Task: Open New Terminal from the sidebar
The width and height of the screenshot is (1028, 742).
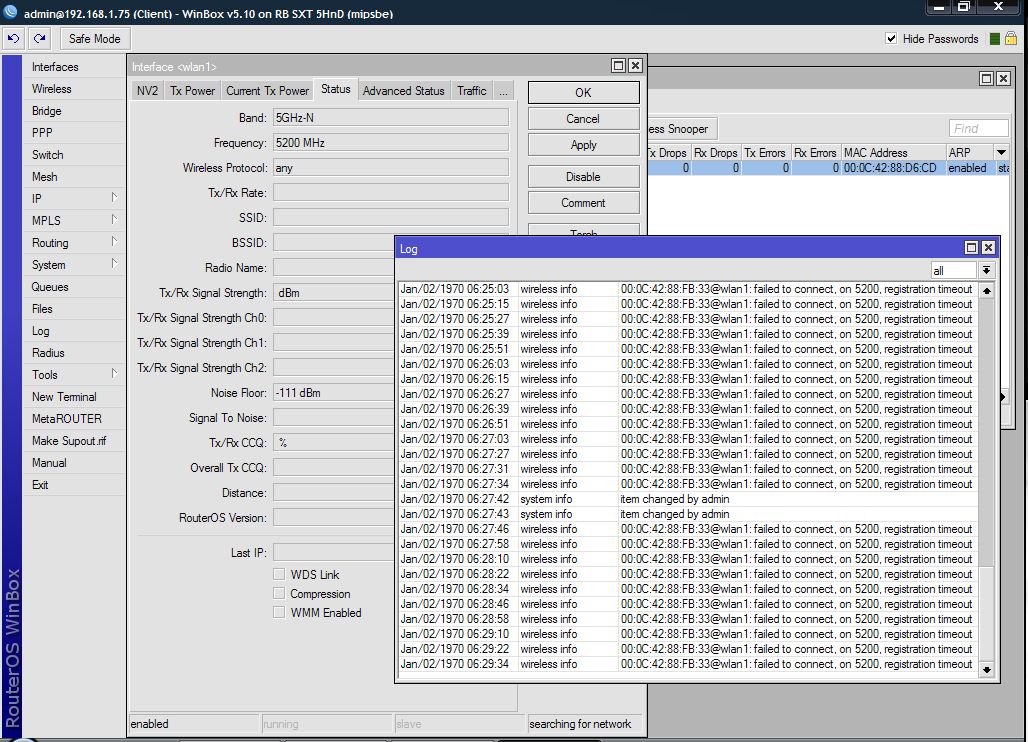Action: [73, 397]
